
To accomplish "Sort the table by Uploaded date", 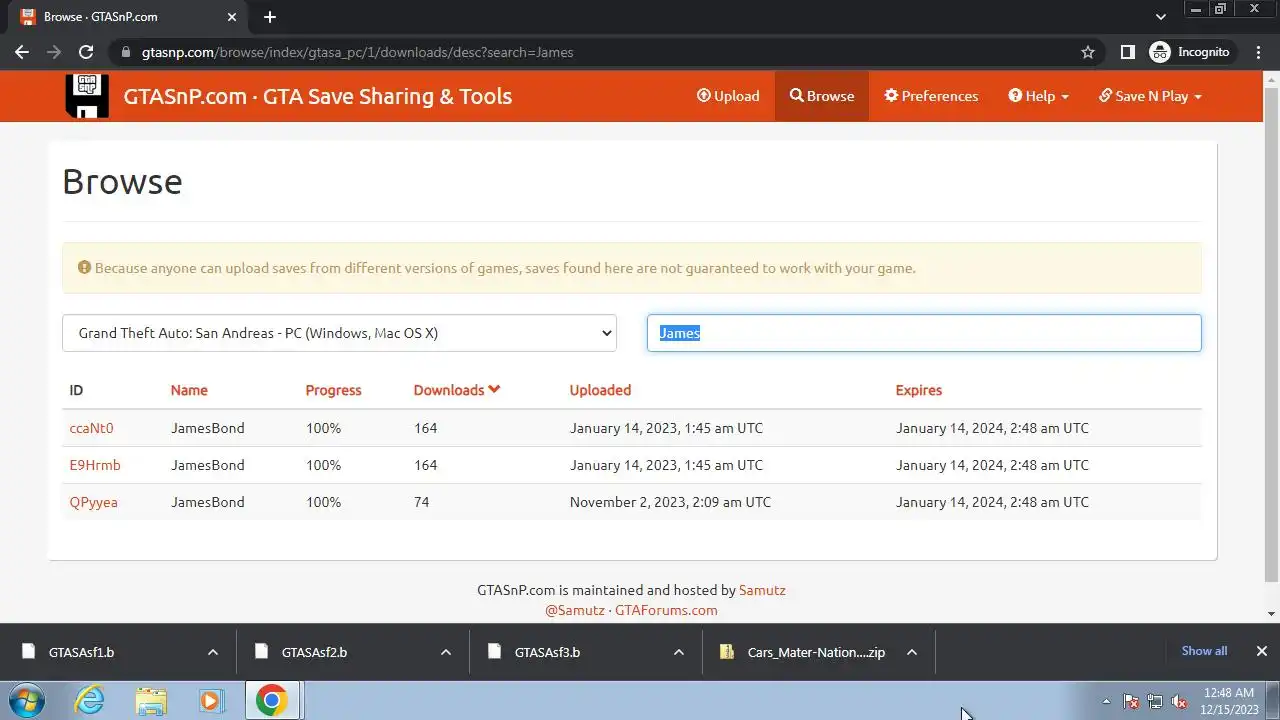I will pos(600,390).
